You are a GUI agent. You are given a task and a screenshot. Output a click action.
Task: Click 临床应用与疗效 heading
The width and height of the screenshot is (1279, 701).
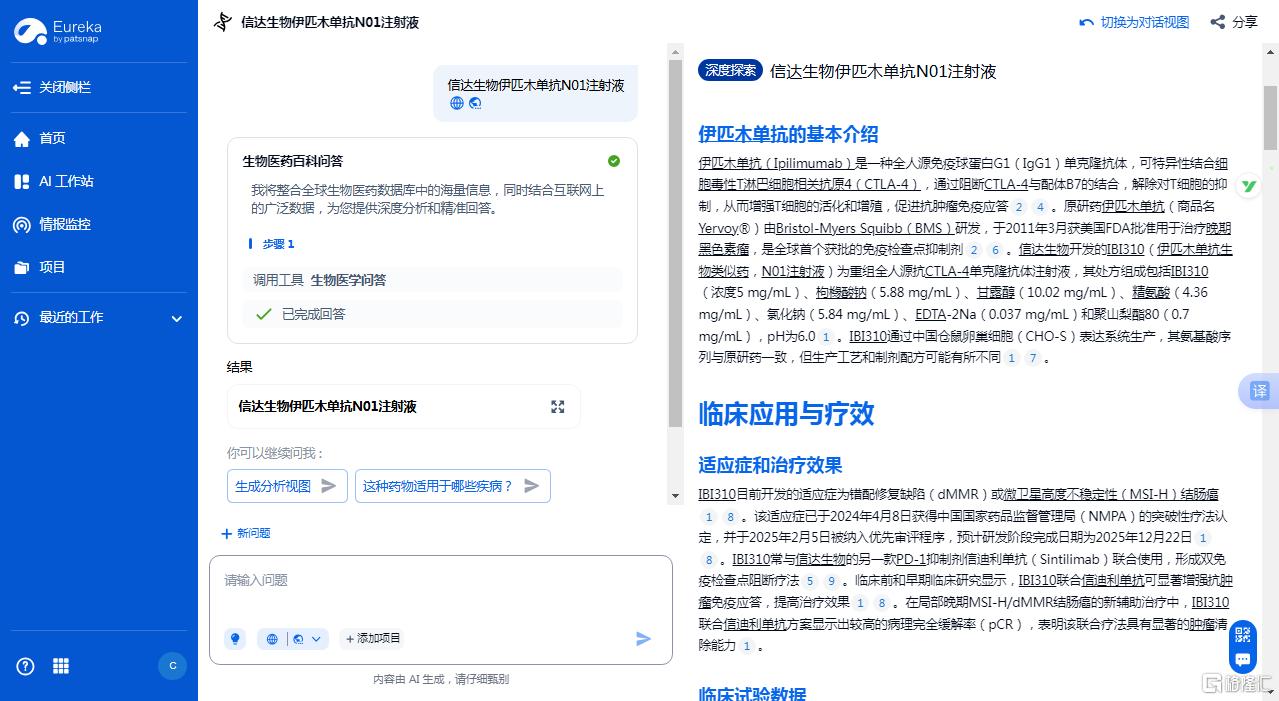[786, 413]
